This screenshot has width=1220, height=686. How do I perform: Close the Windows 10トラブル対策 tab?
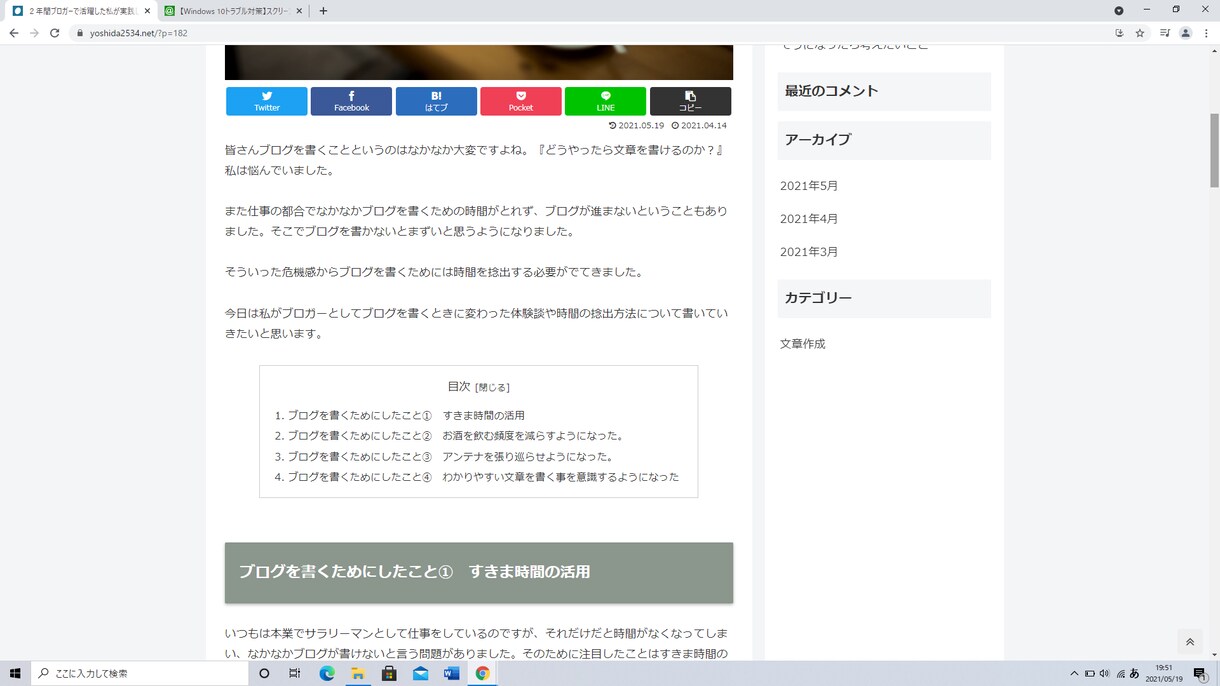[298, 11]
